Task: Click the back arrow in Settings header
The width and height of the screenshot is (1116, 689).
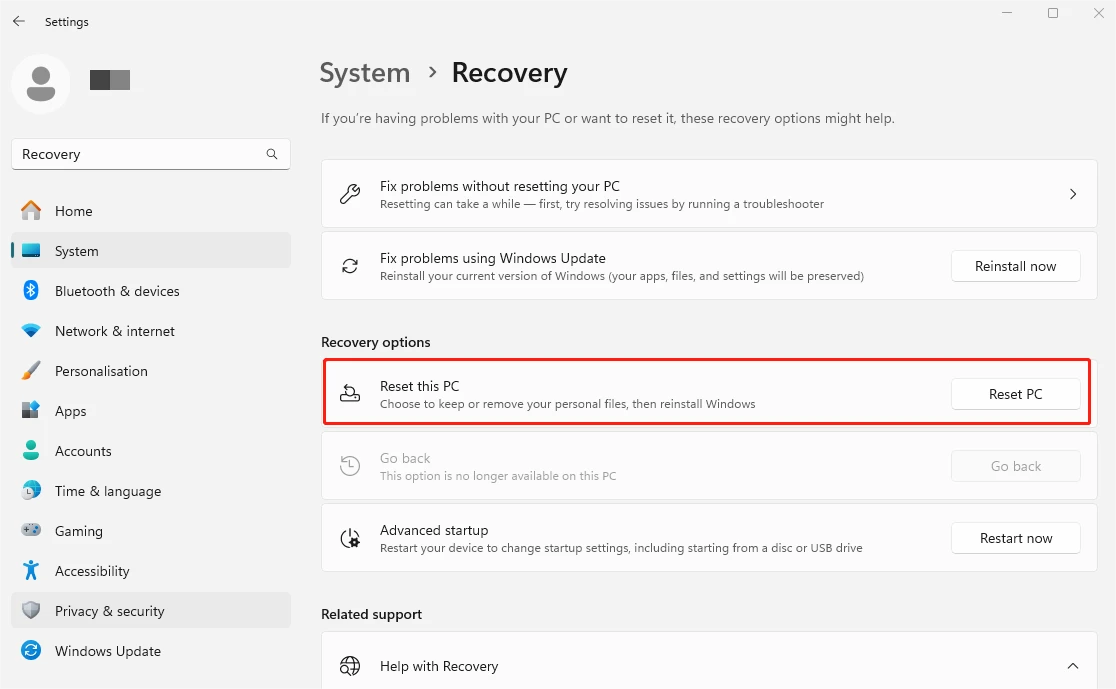Action: (19, 21)
